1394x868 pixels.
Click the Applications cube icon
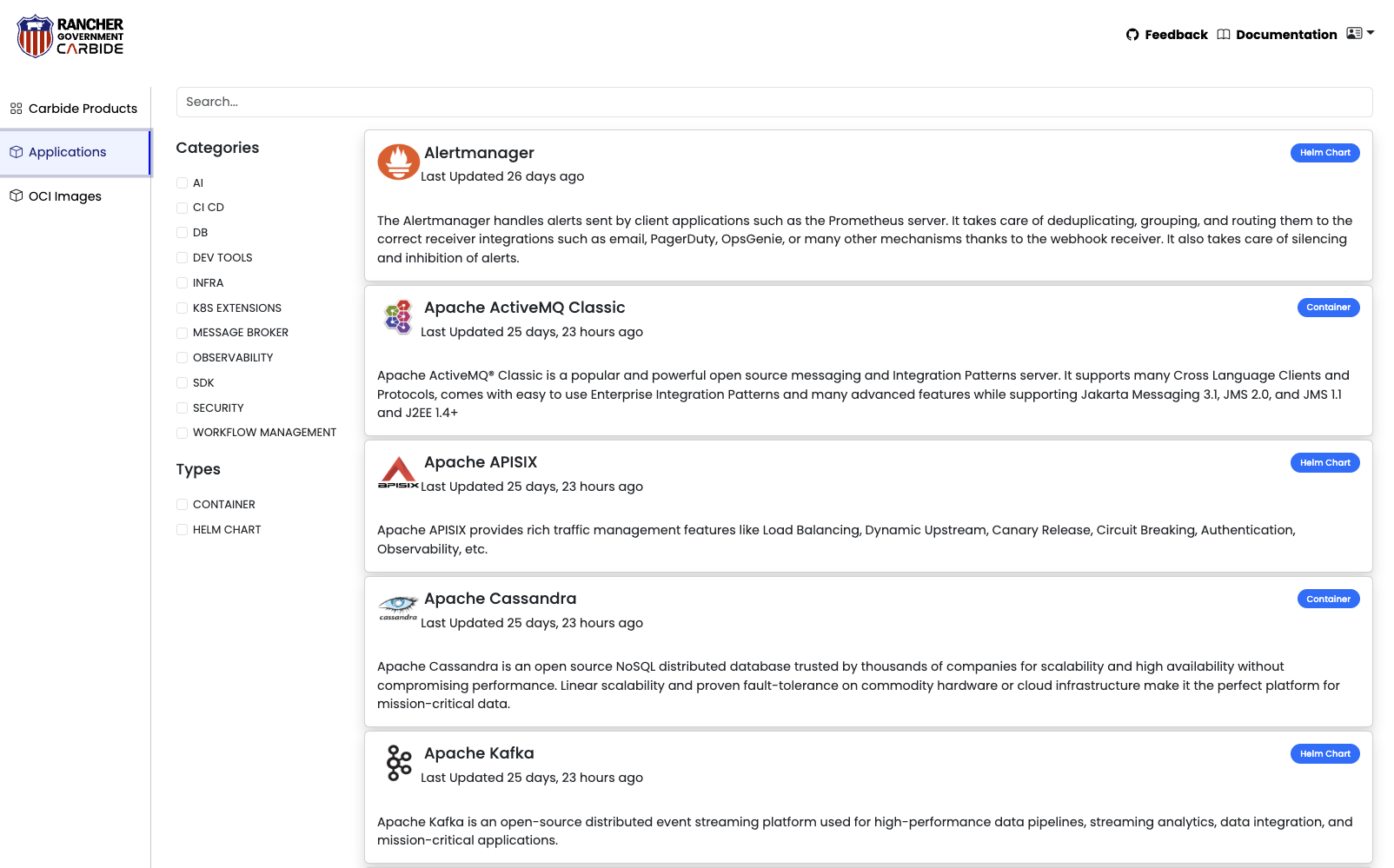coord(17,152)
